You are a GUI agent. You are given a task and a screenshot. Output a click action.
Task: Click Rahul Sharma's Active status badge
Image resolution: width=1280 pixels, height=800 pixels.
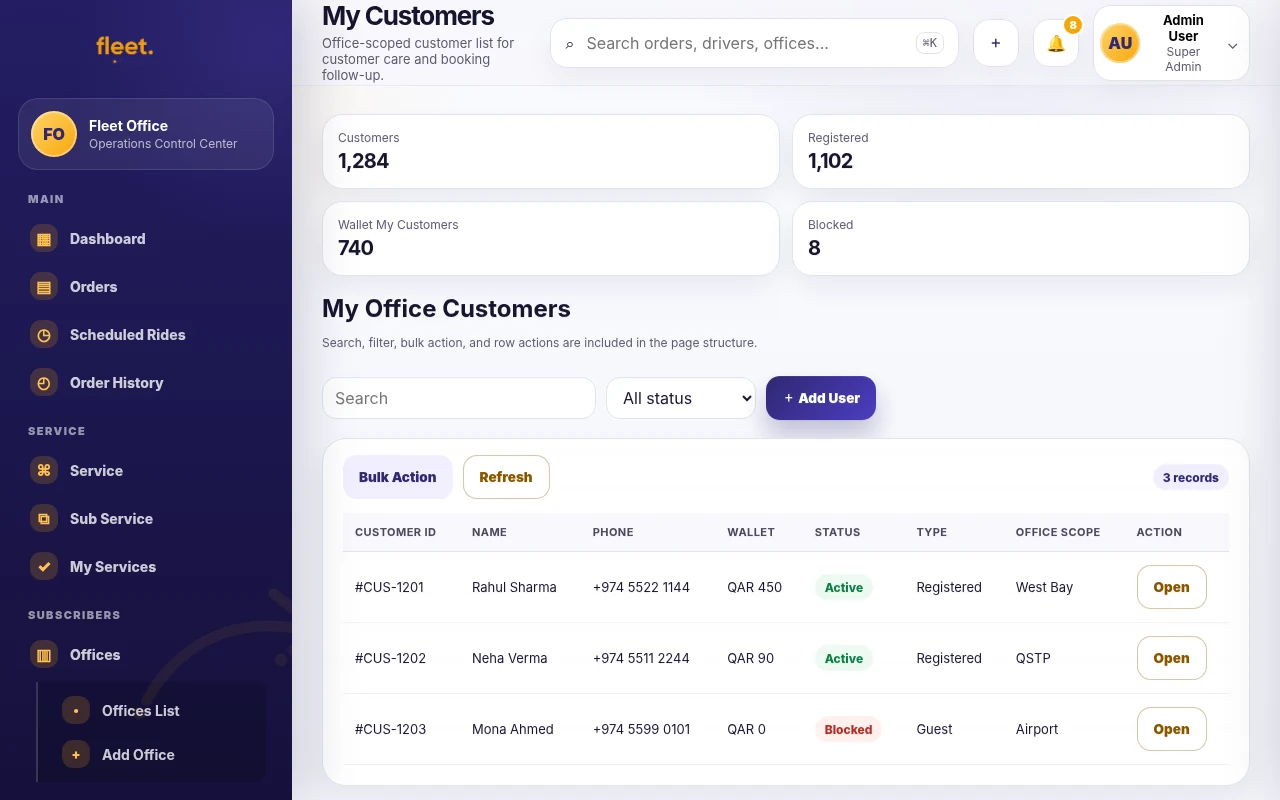coord(843,587)
